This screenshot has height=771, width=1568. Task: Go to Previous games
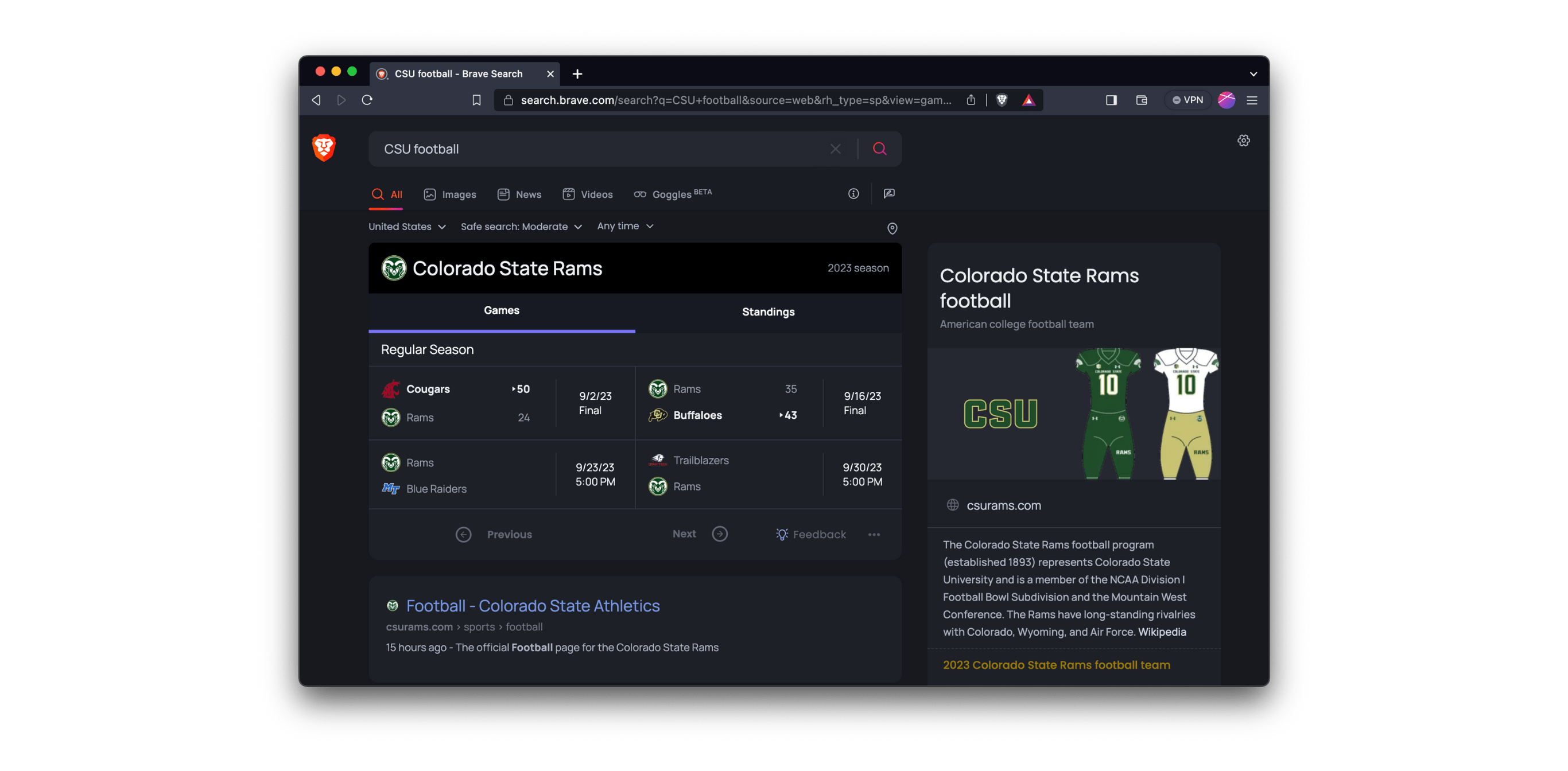pyautogui.click(x=494, y=534)
